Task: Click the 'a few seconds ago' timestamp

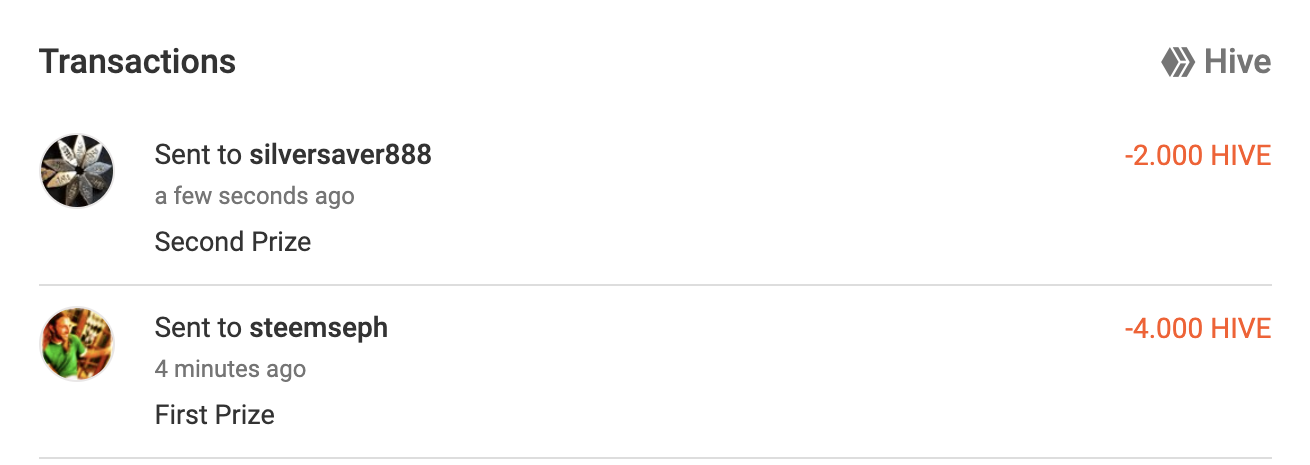Action: coord(255,196)
